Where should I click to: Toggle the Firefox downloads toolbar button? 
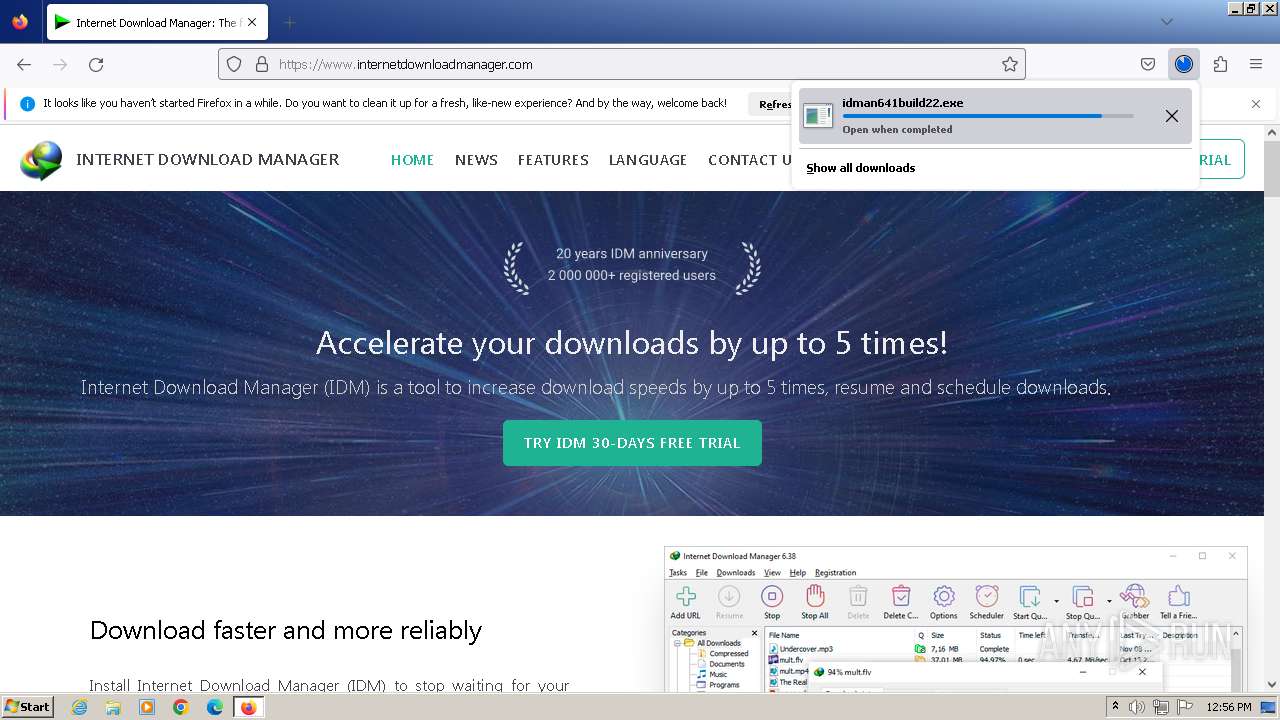[1184, 64]
